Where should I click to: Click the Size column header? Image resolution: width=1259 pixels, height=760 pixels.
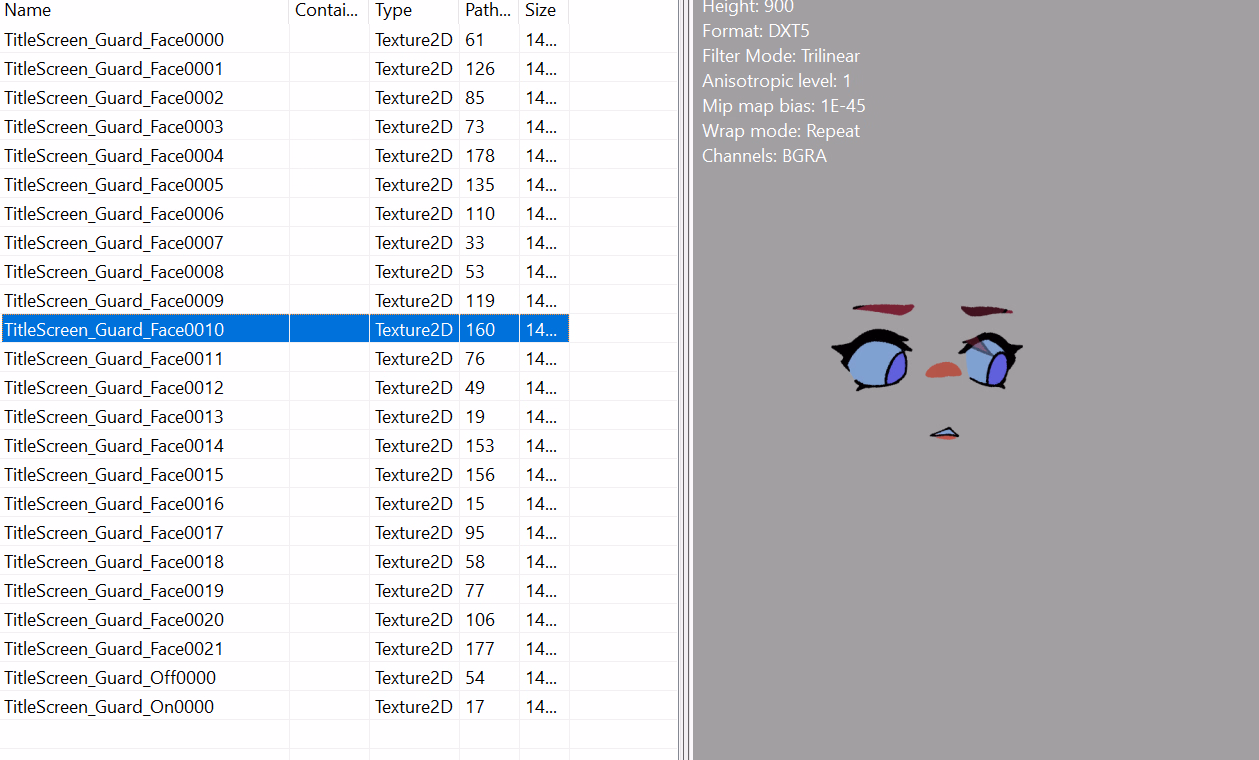point(540,11)
